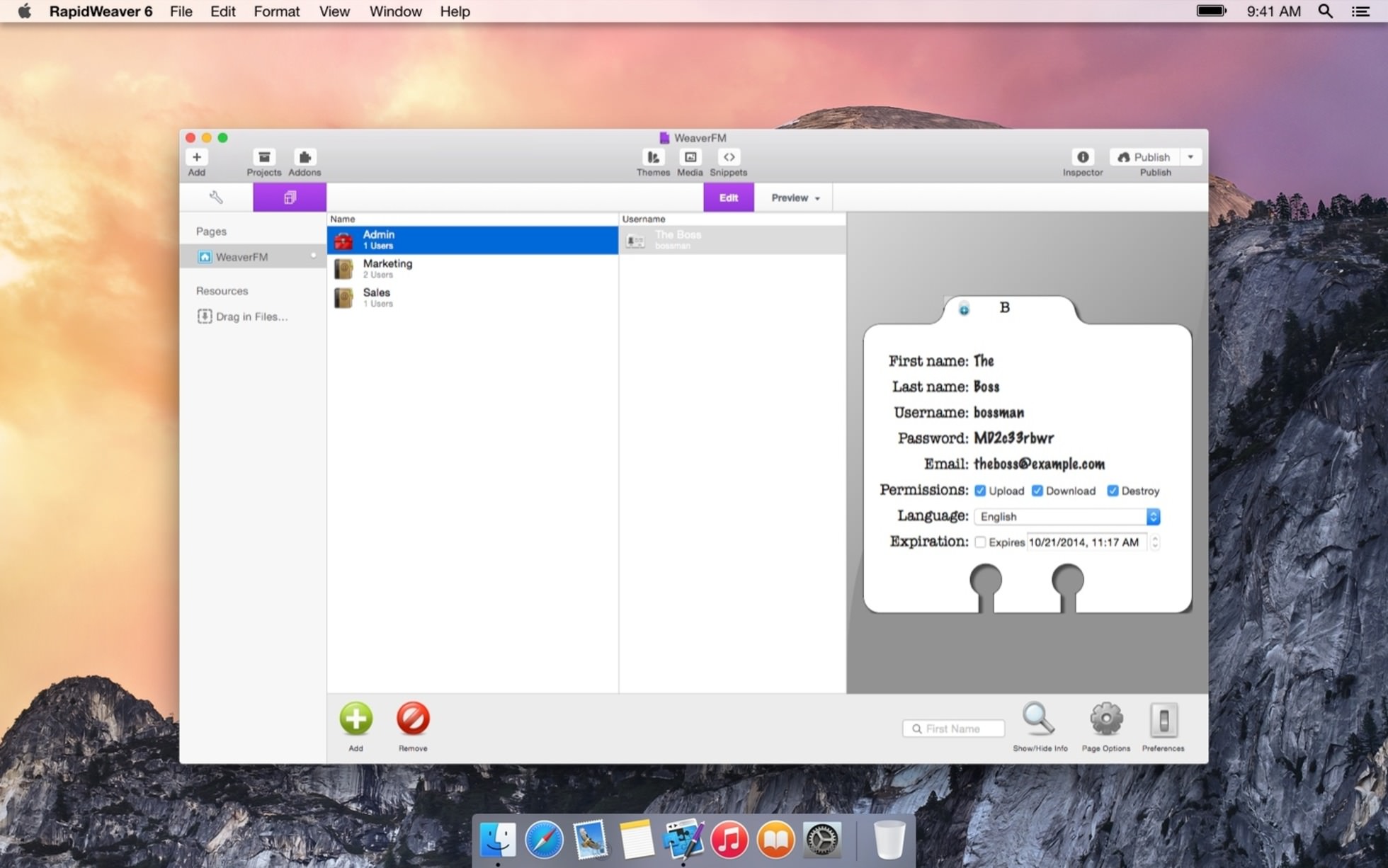1388x868 pixels.
Task: Select the Marketing group row
Action: [472, 269]
